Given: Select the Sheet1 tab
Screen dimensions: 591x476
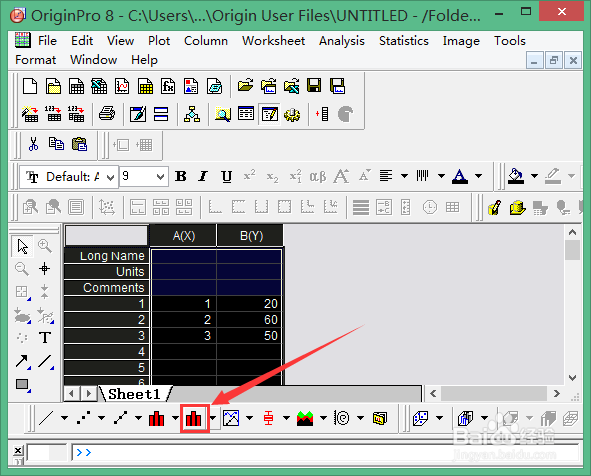Looking at the screenshot, I should [x=134, y=394].
